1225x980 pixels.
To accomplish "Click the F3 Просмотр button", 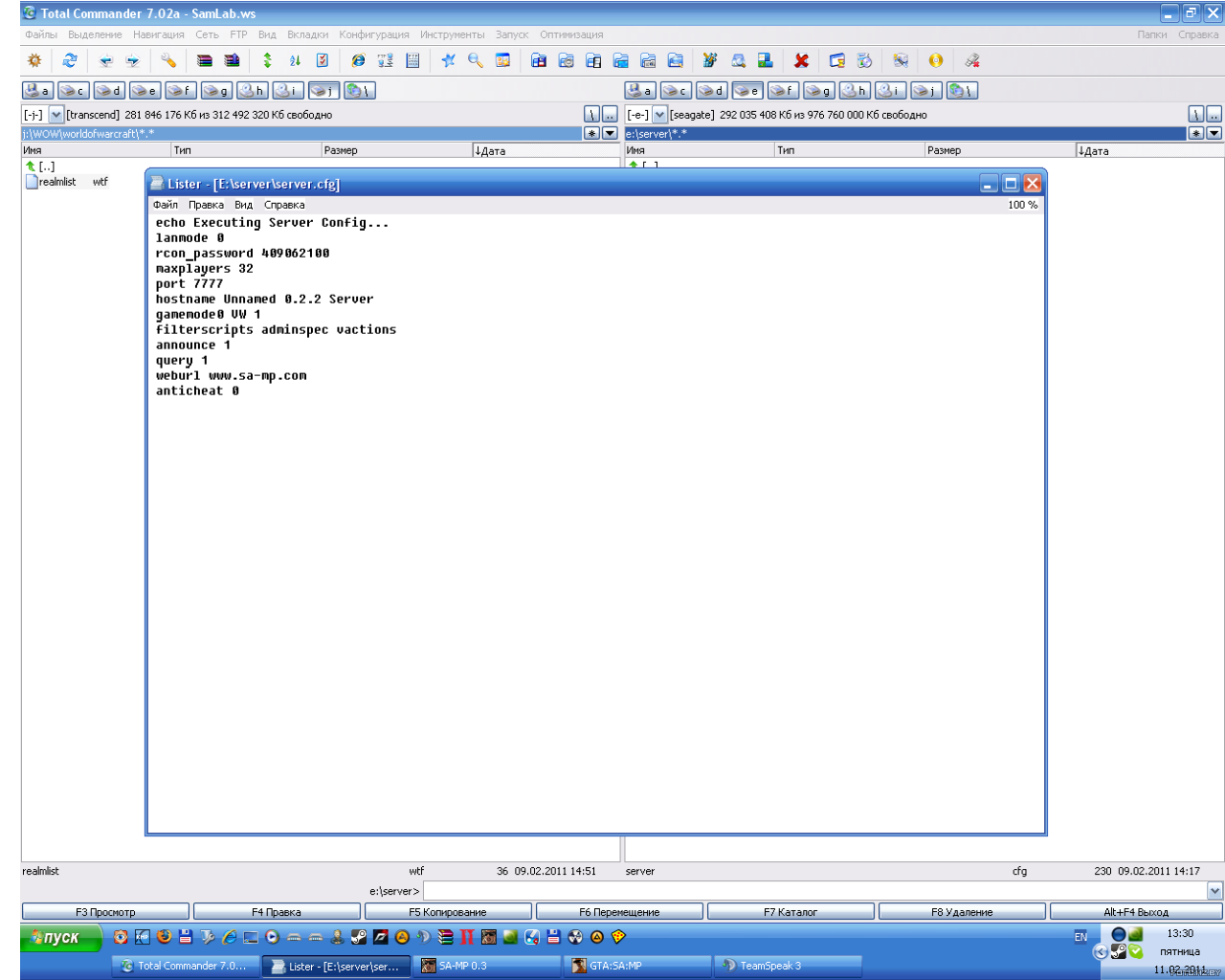I will coord(105,912).
